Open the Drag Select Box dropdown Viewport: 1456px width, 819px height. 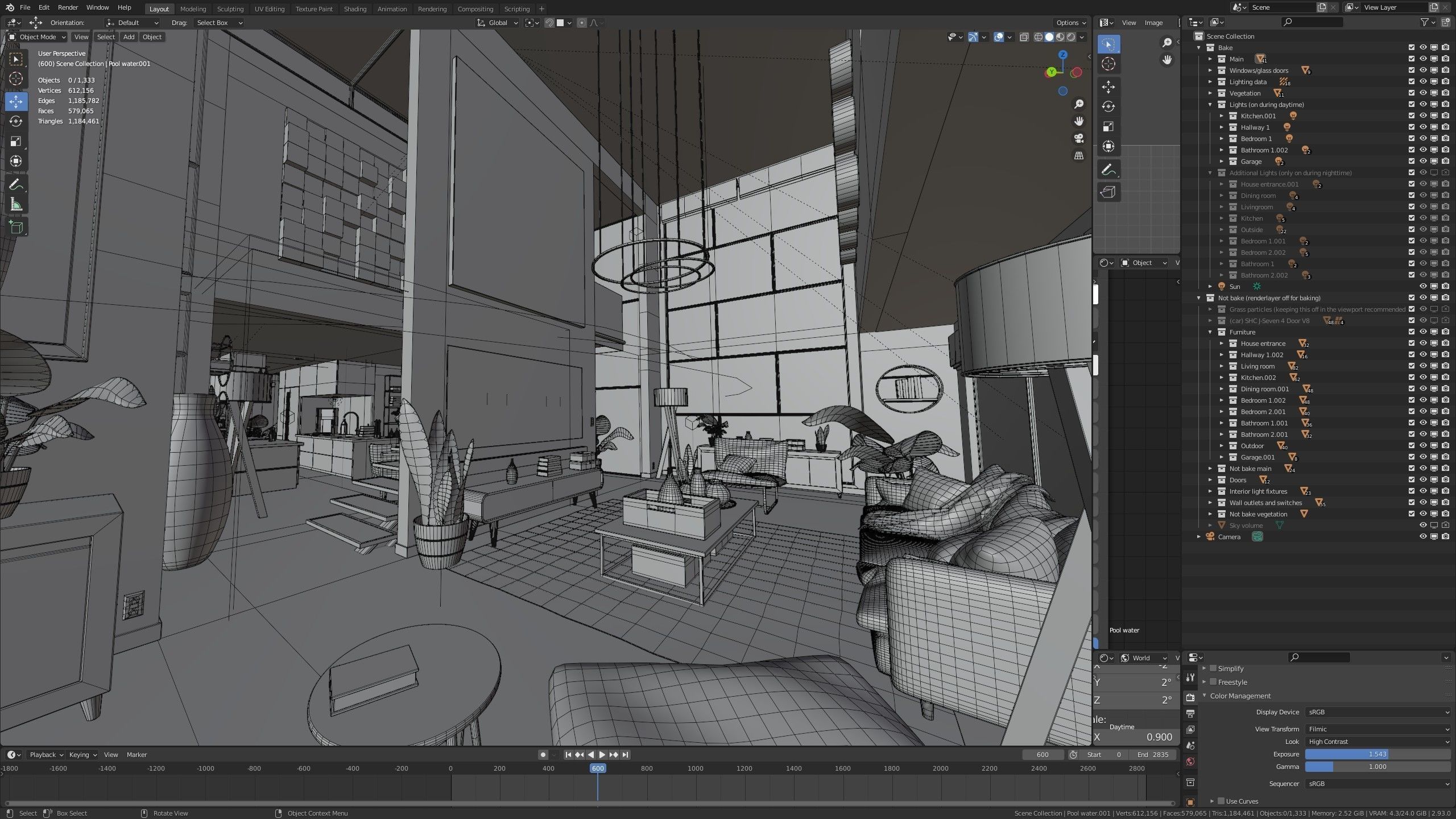[x=219, y=23]
